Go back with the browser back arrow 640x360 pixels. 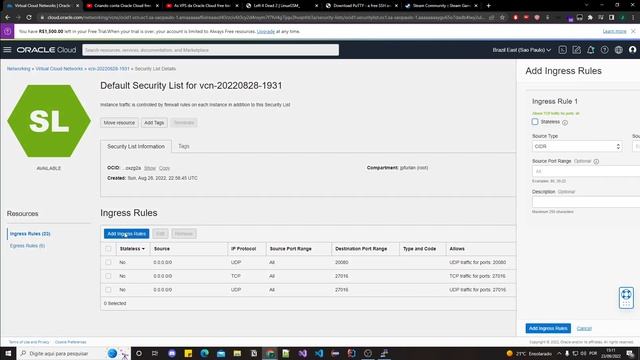tap(7, 18)
